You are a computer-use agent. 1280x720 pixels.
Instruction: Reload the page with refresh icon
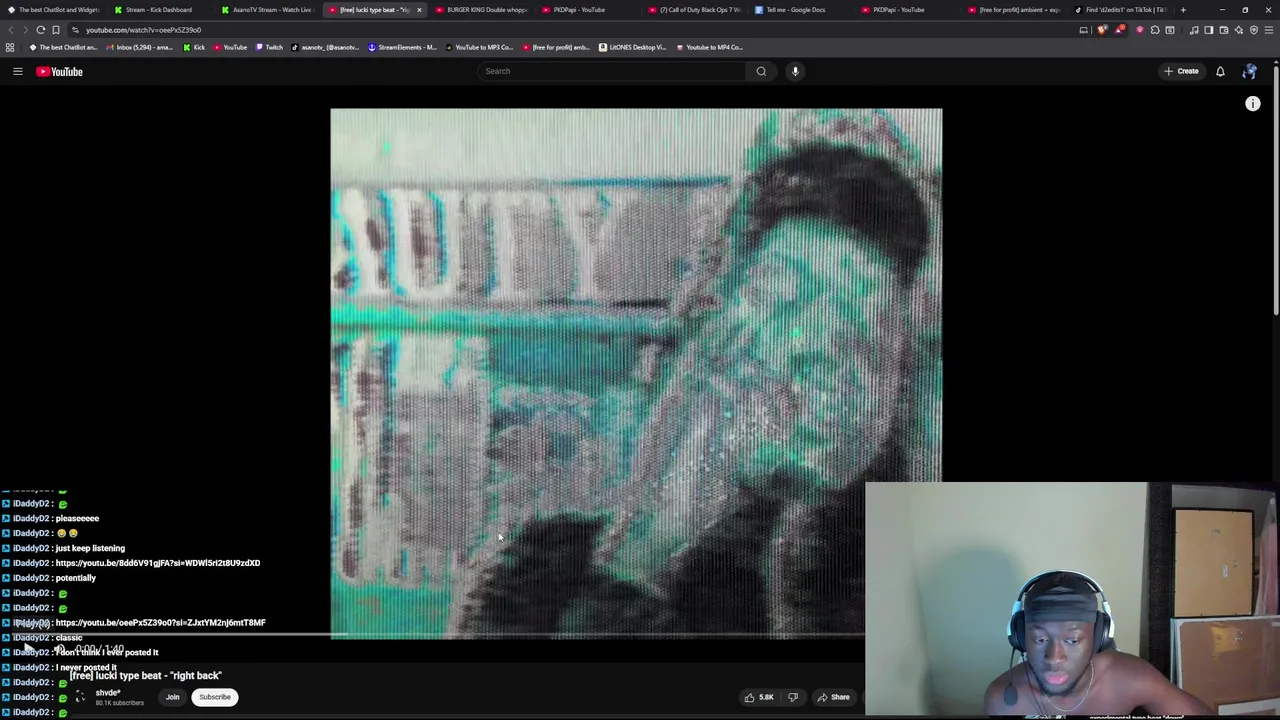coord(40,29)
